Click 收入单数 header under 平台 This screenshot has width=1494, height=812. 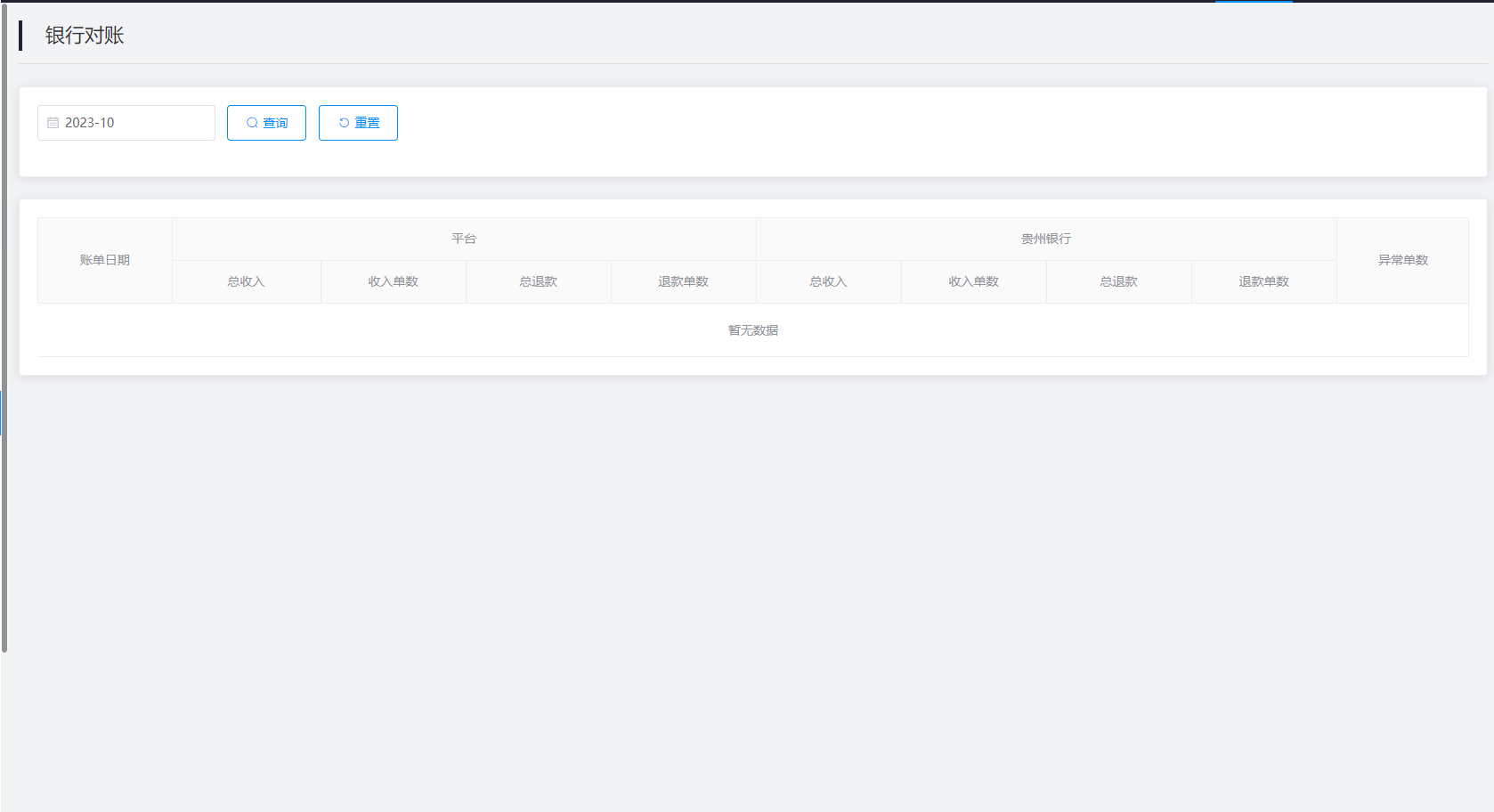[394, 281]
